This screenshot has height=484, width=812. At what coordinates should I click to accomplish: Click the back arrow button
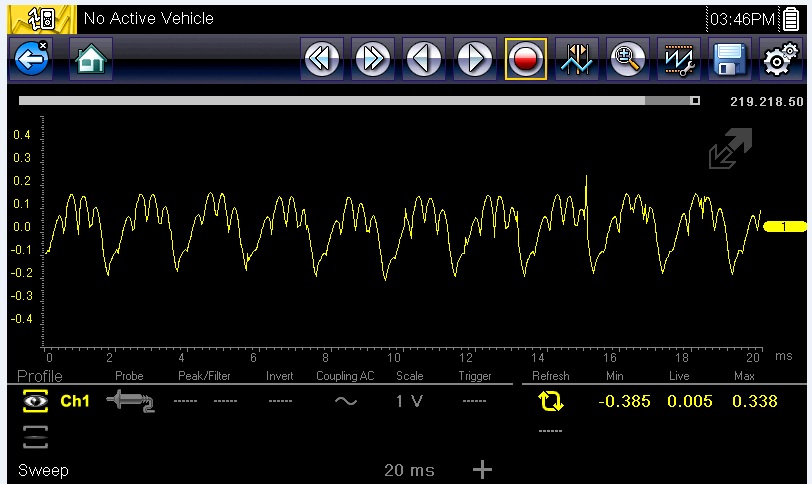coord(31,60)
